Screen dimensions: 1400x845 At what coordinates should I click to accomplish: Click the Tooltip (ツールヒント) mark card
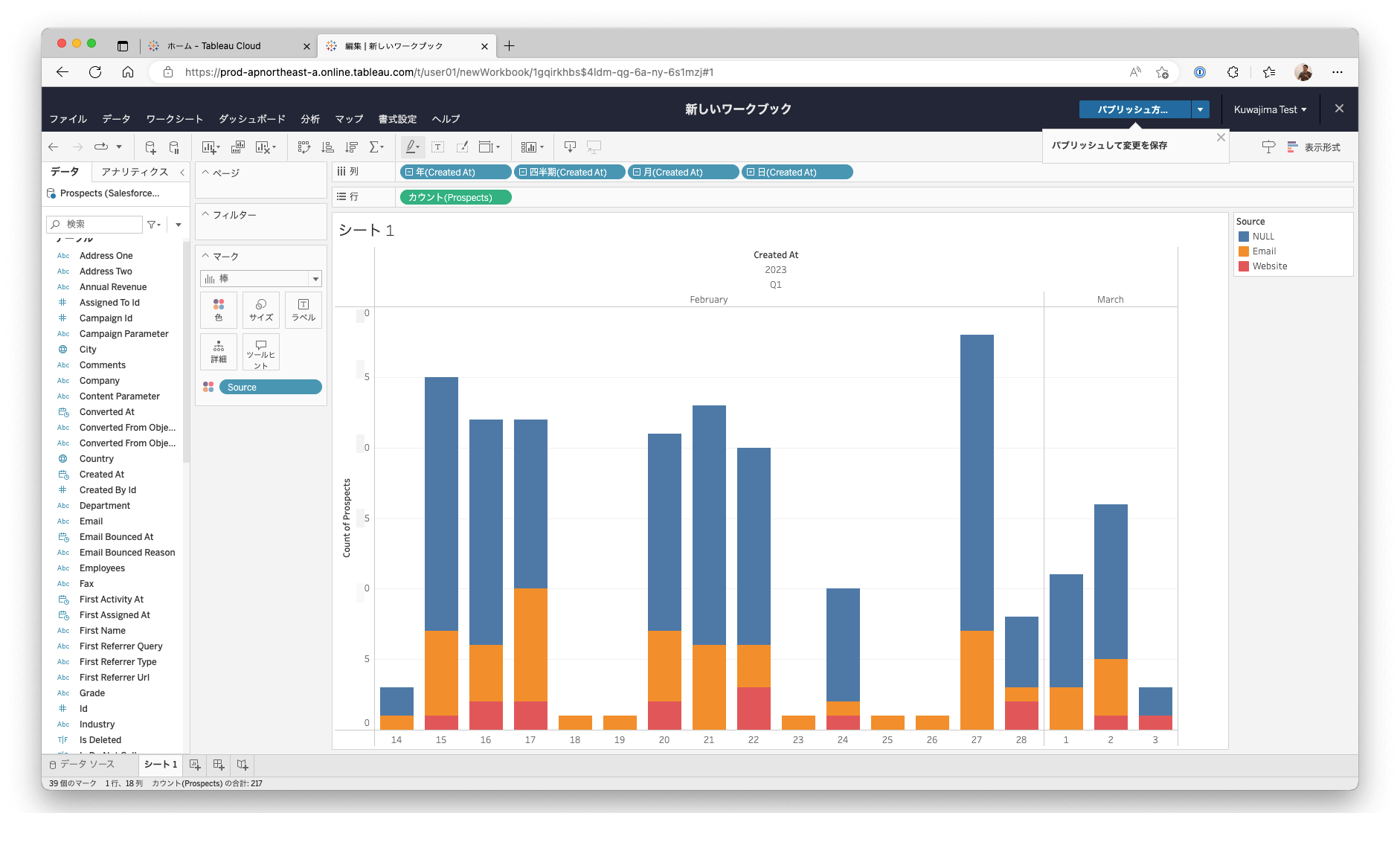coord(261,352)
